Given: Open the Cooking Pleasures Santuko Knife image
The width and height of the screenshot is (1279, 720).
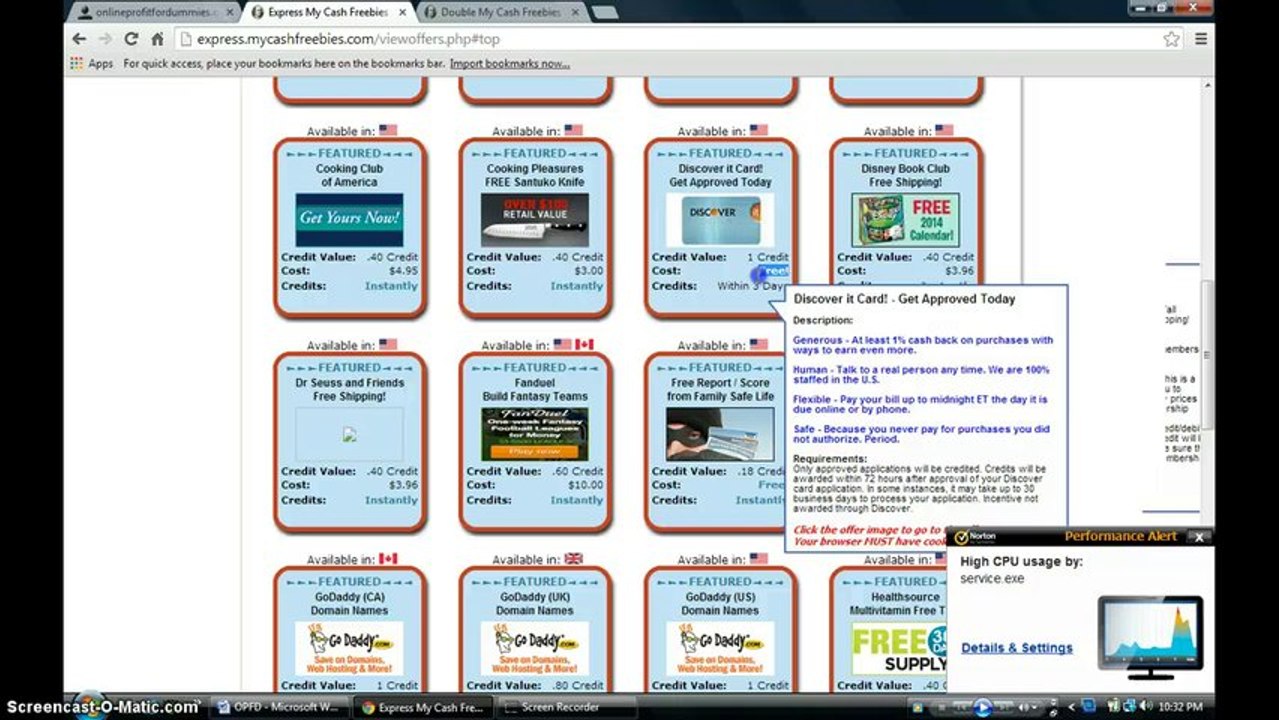Looking at the screenshot, I should point(534,219).
